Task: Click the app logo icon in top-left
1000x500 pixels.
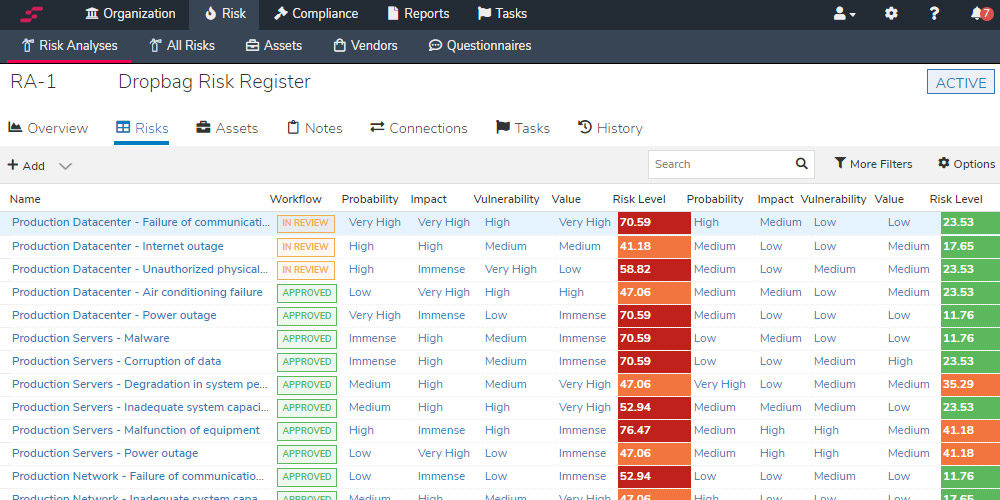Action: point(32,14)
